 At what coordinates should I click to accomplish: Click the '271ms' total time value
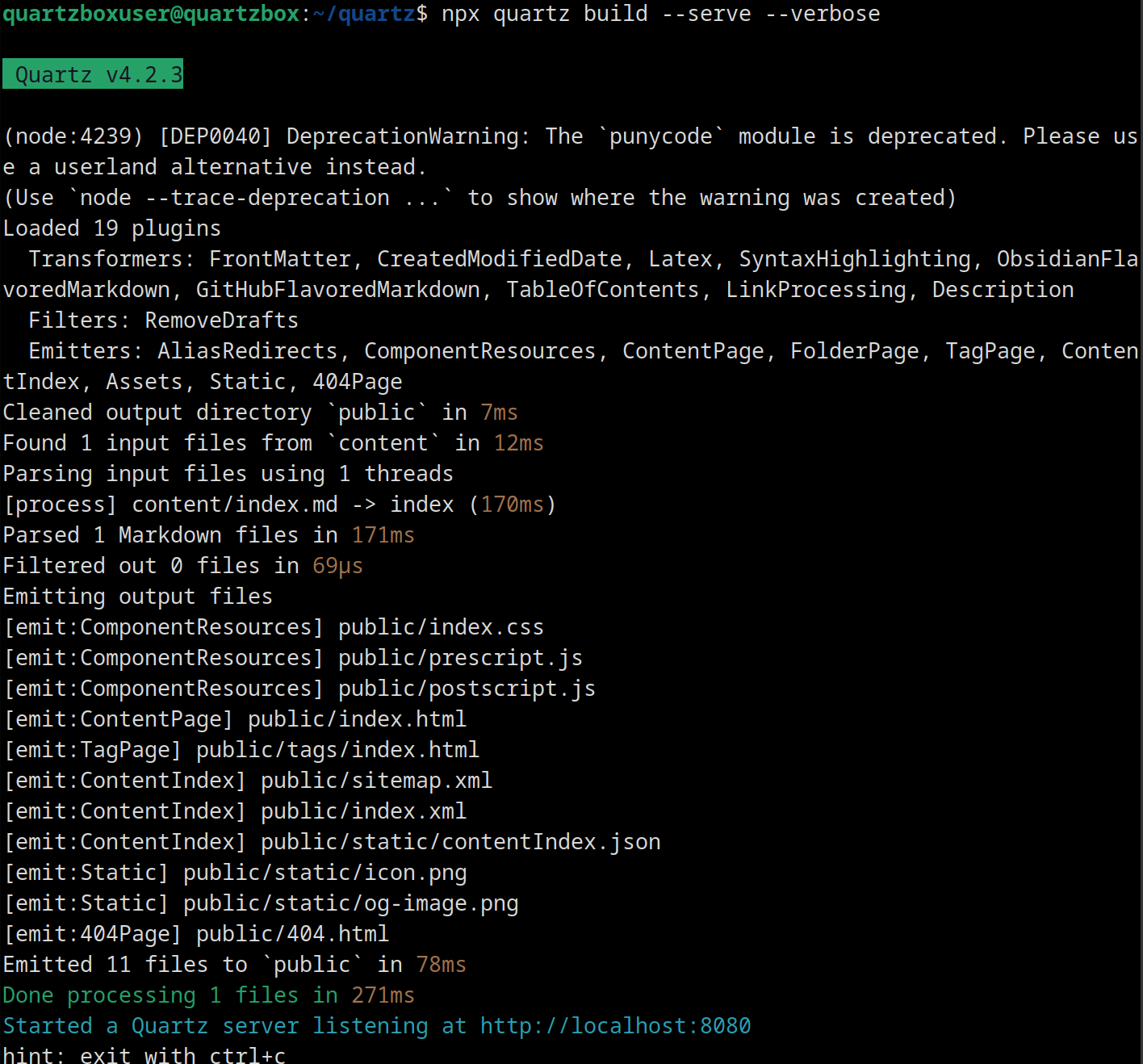383,995
